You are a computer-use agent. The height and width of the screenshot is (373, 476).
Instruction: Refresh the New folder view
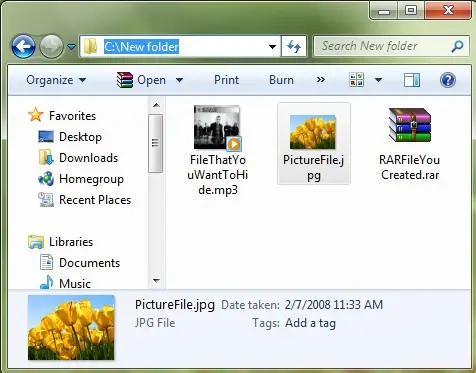click(x=294, y=46)
